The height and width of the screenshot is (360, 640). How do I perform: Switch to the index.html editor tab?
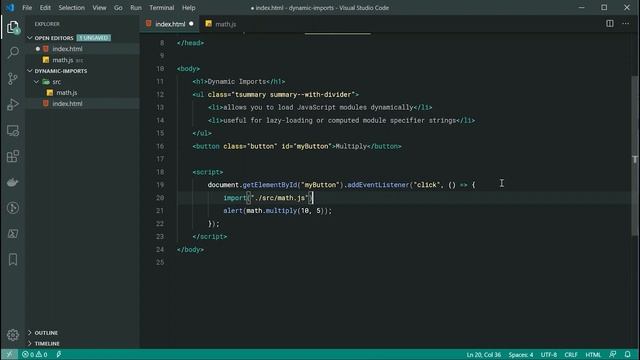coord(170,24)
